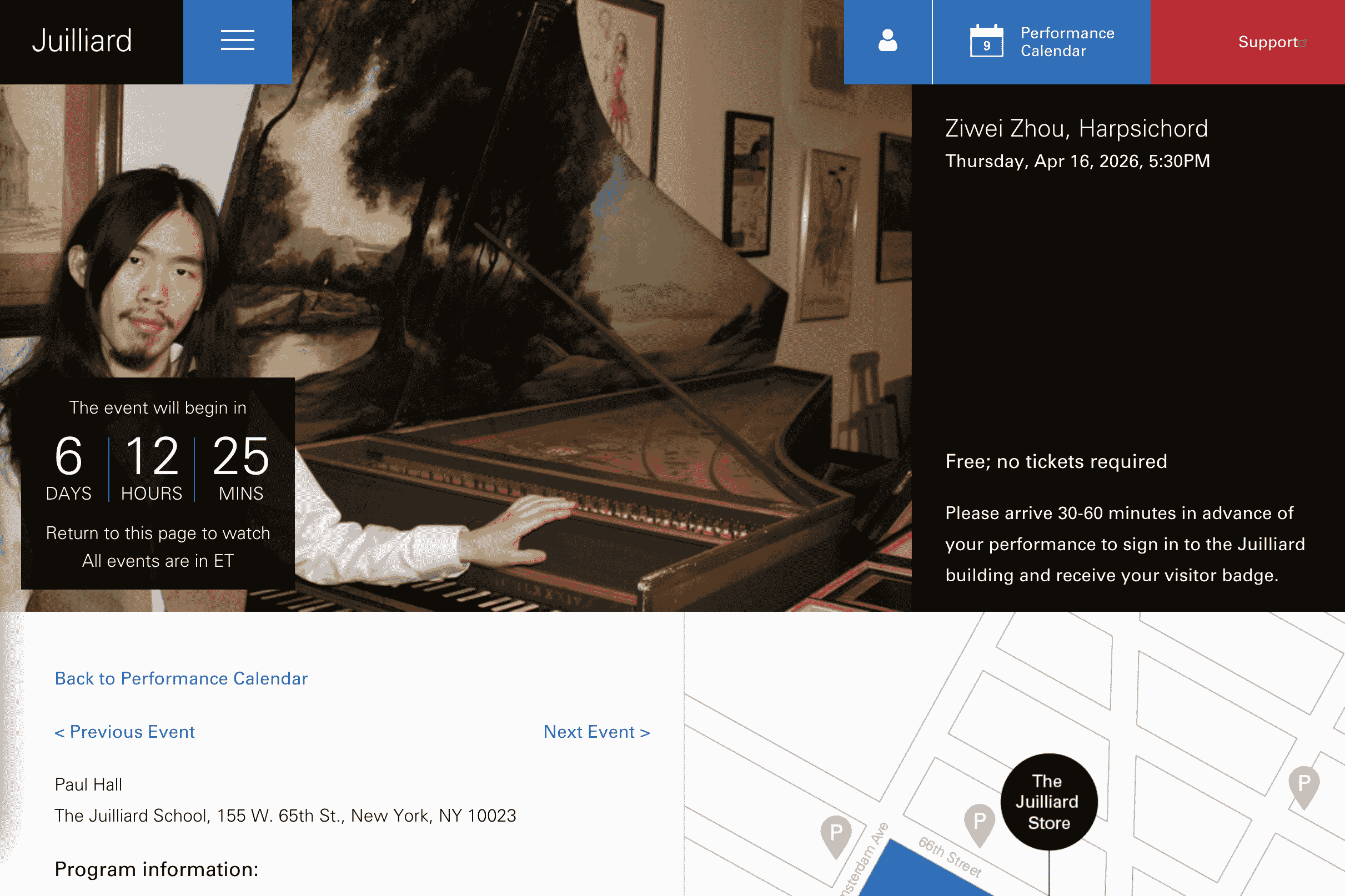Image resolution: width=1345 pixels, height=896 pixels.
Task: Click the calendar icon showing 9
Action: (986, 41)
